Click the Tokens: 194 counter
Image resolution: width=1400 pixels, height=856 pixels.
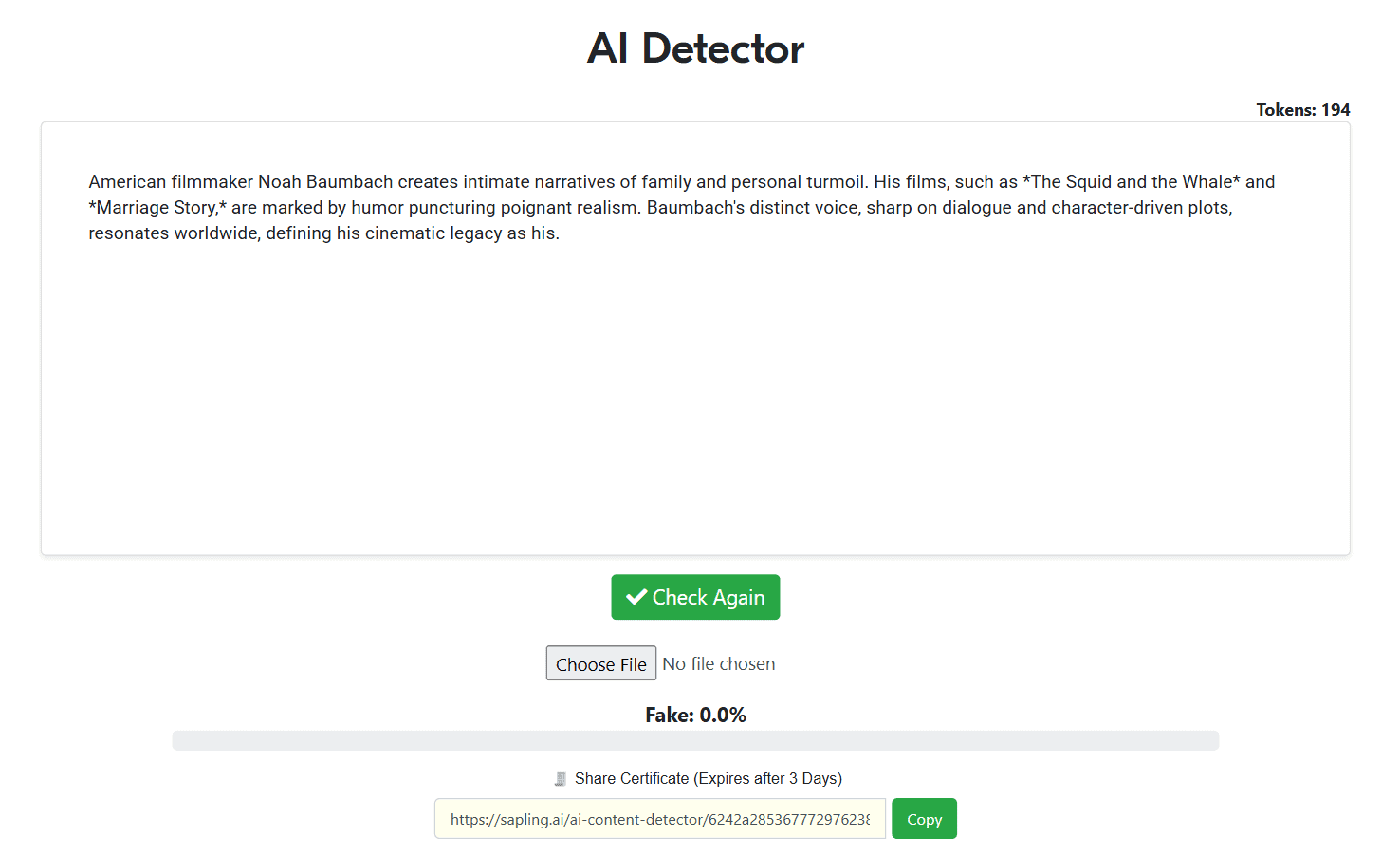1302,110
